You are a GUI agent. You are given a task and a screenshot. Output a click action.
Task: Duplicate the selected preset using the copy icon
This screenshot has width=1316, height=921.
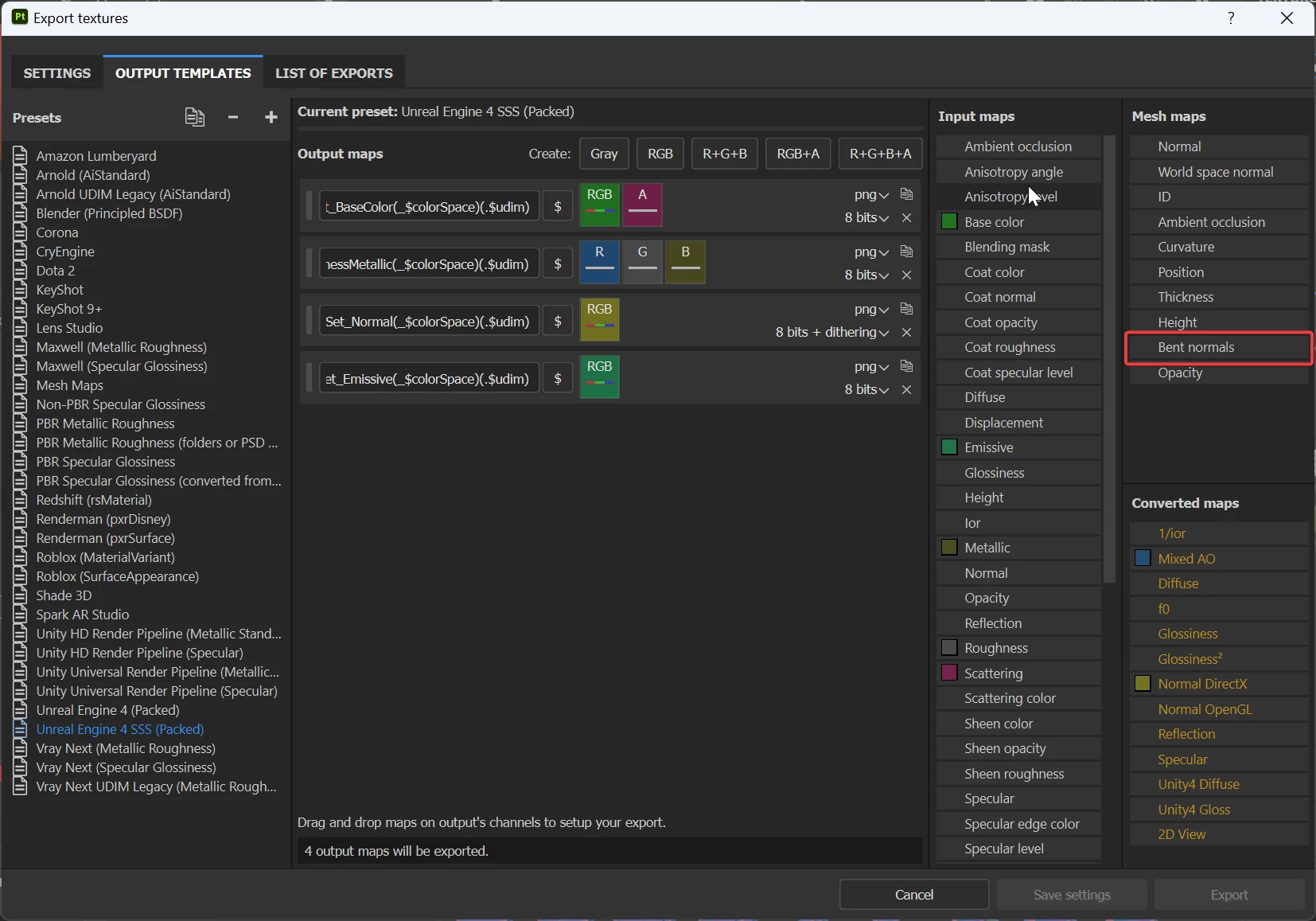click(x=195, y=117)
